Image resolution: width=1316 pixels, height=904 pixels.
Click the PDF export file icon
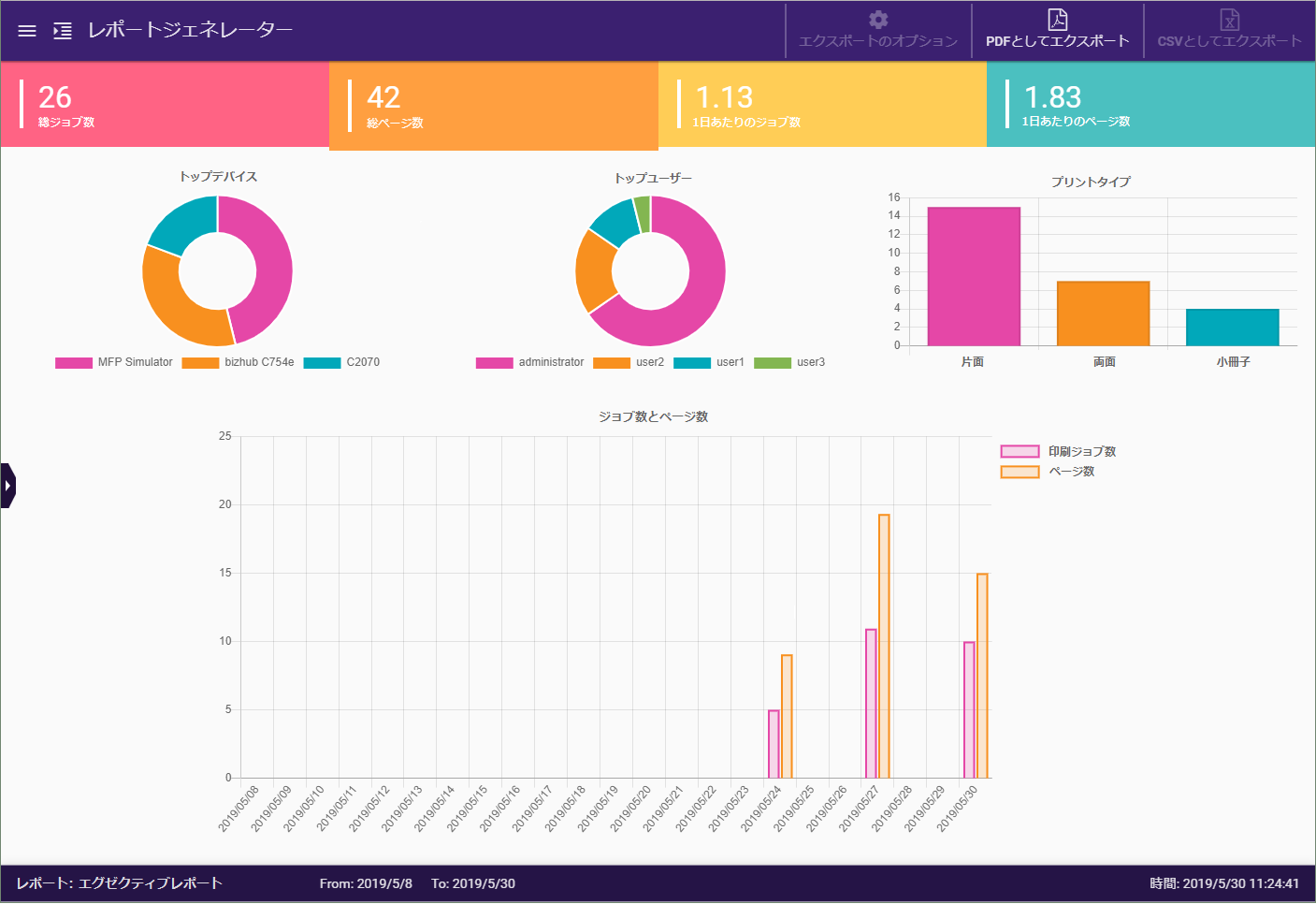[1057, 20]
